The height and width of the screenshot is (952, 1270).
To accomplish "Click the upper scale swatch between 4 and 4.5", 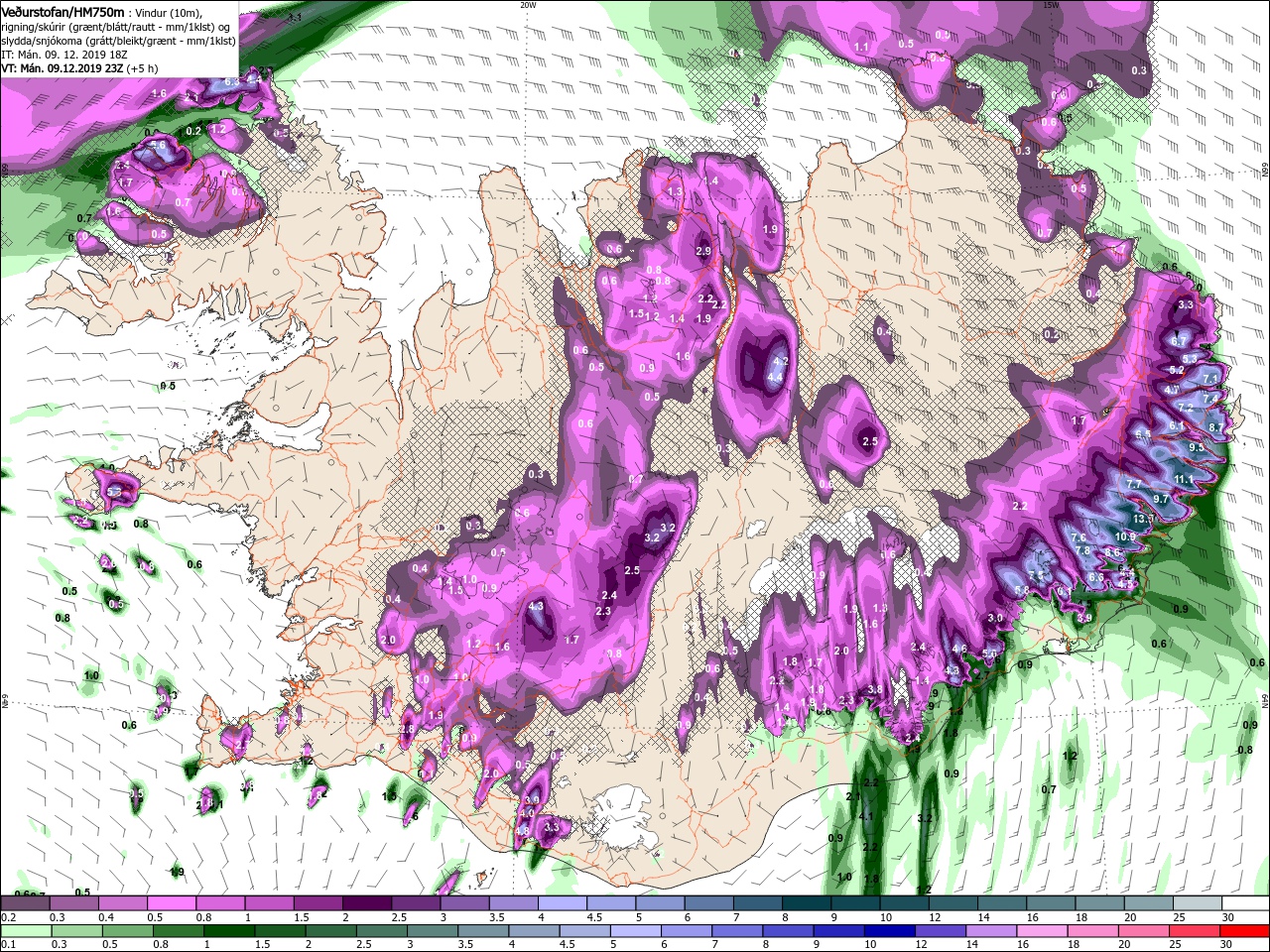I will pyautogui.click(x=563, y=902).
